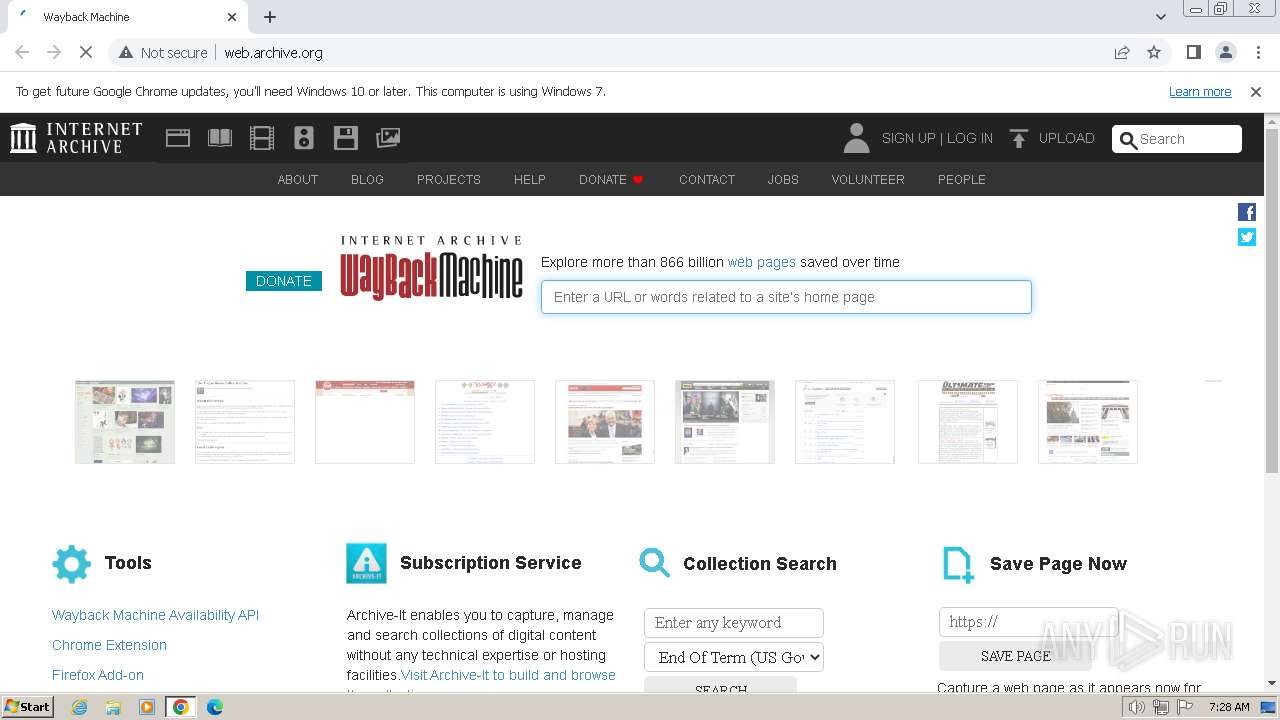Viewport: 1280px width, 720px height.
Task: Click the Chrome address bar URL
Action: pos(273,52)
